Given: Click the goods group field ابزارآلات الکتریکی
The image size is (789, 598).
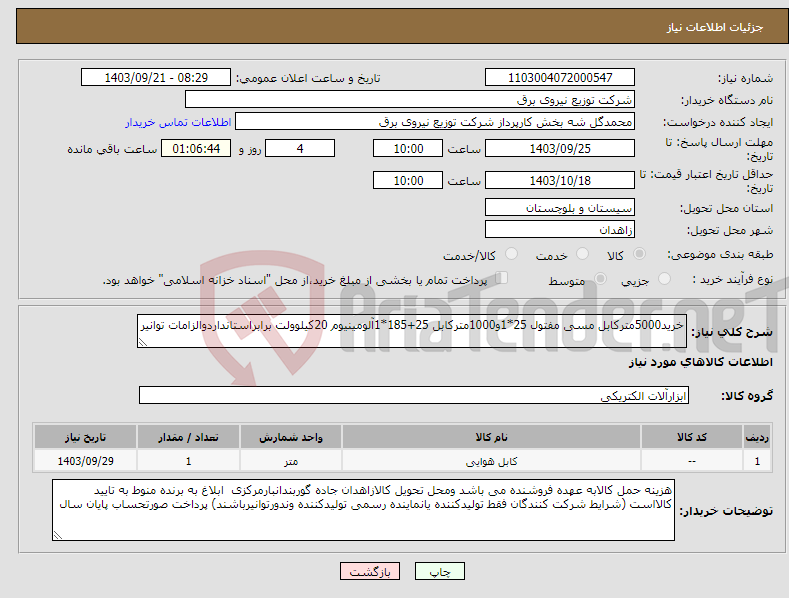Looking at the screenshot, I should [414, 395].
